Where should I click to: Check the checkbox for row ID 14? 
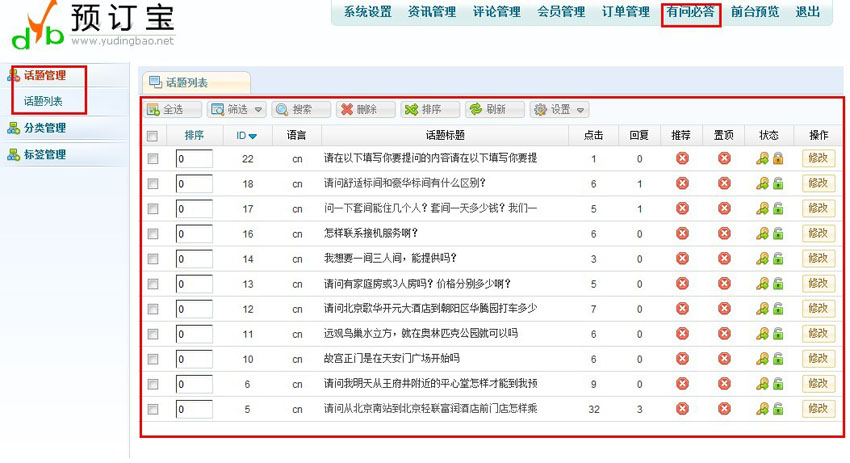153,259
